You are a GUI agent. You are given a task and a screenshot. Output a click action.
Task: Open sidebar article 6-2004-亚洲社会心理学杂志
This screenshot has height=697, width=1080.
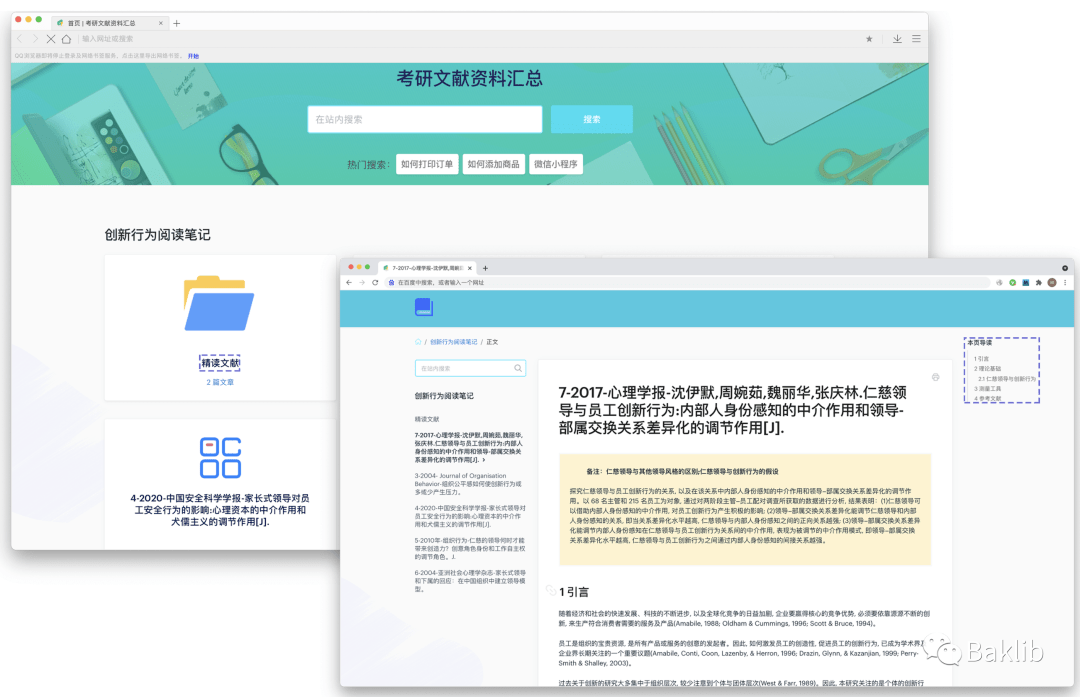pyautogui.click(x=470, y=581)
